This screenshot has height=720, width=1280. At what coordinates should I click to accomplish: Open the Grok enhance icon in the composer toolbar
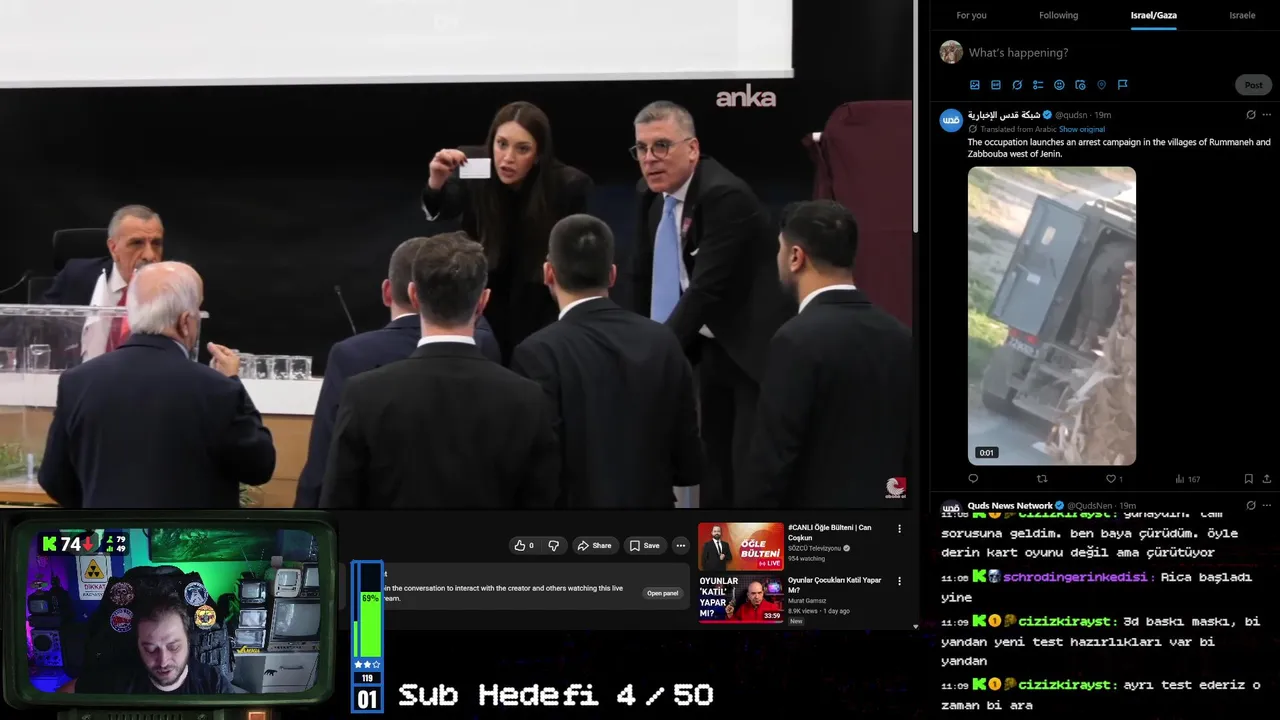click(x=1017, y=85)
